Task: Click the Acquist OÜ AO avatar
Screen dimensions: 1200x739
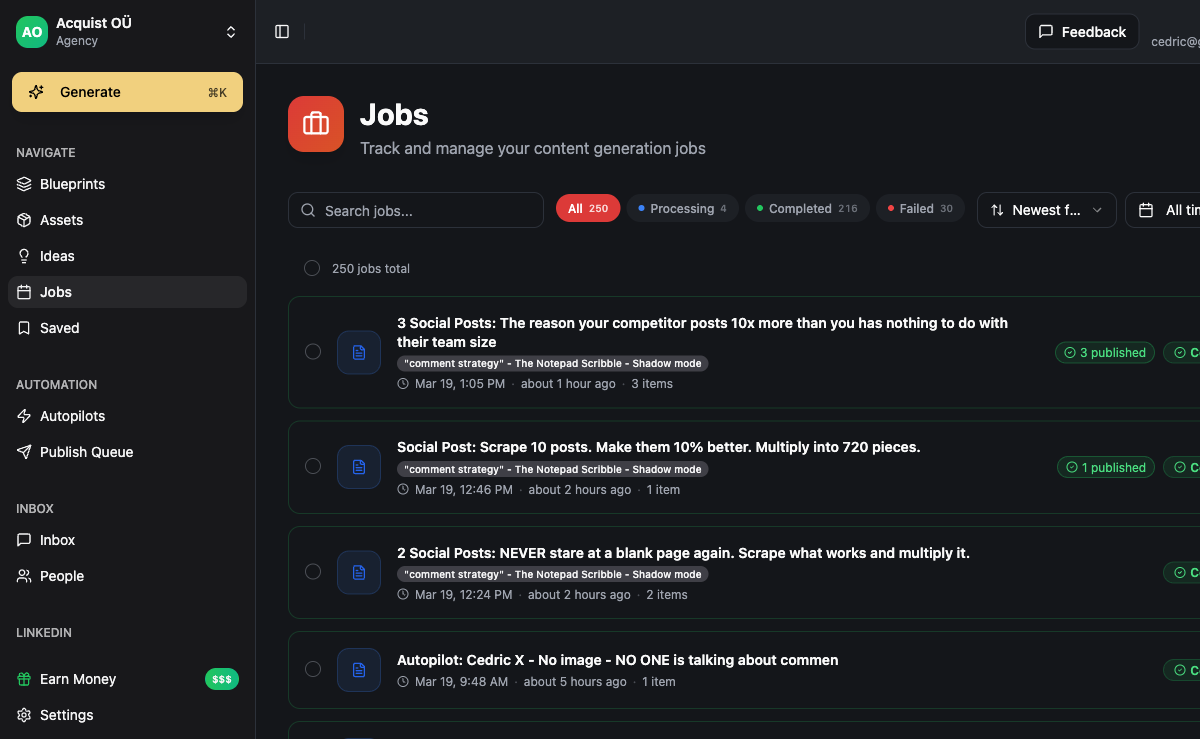Action: point(32,32)
